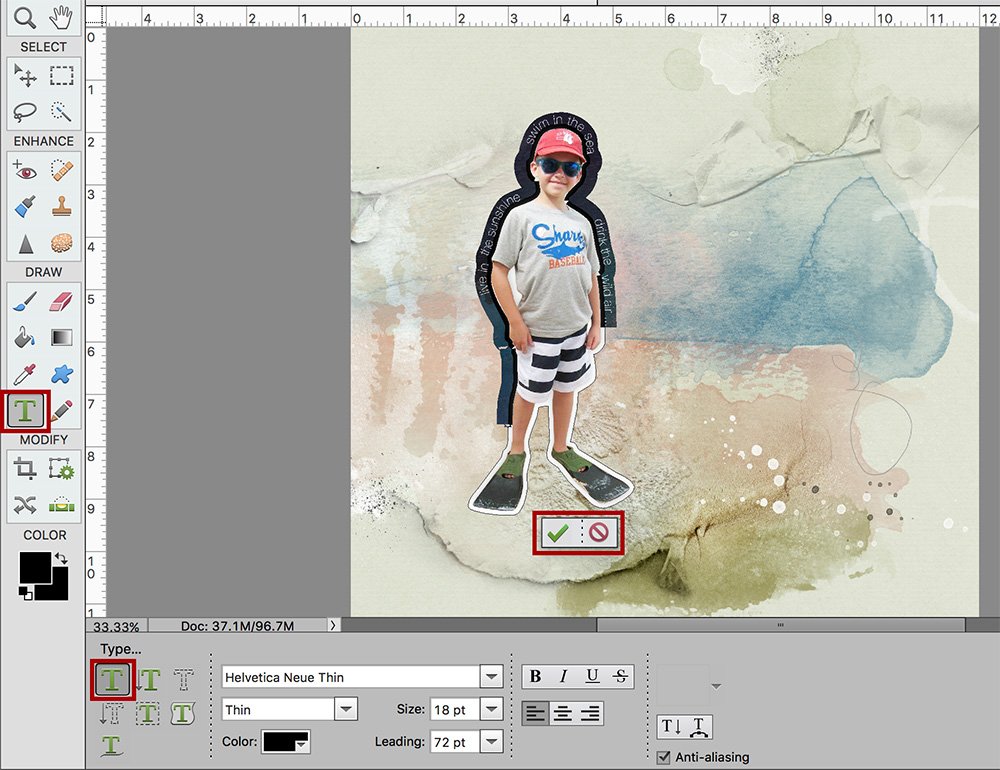Pick the Clone Stamp tool

(62, 207)
